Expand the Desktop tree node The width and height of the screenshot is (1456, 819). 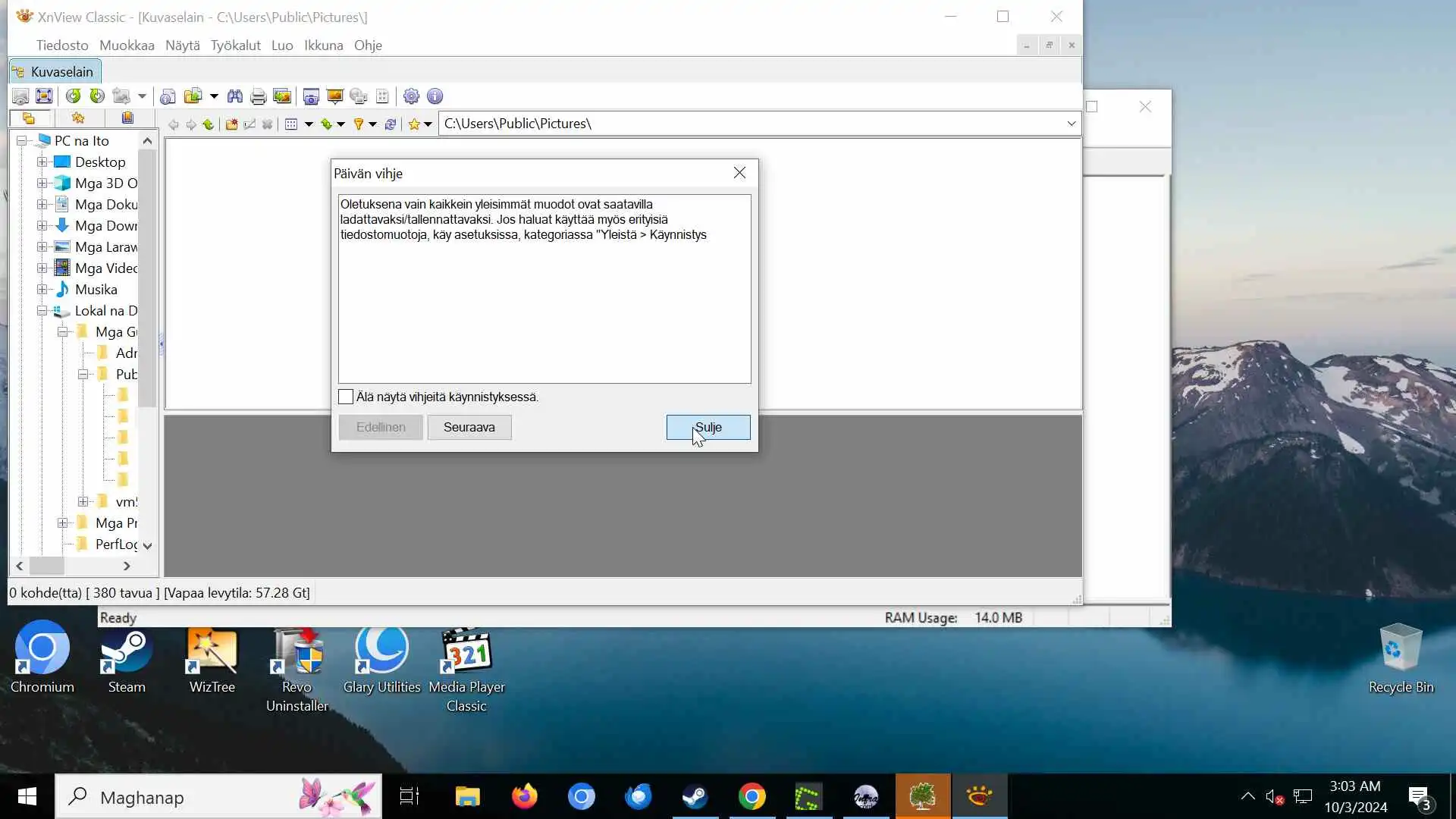pyautogui.click(x=42, y=162)
